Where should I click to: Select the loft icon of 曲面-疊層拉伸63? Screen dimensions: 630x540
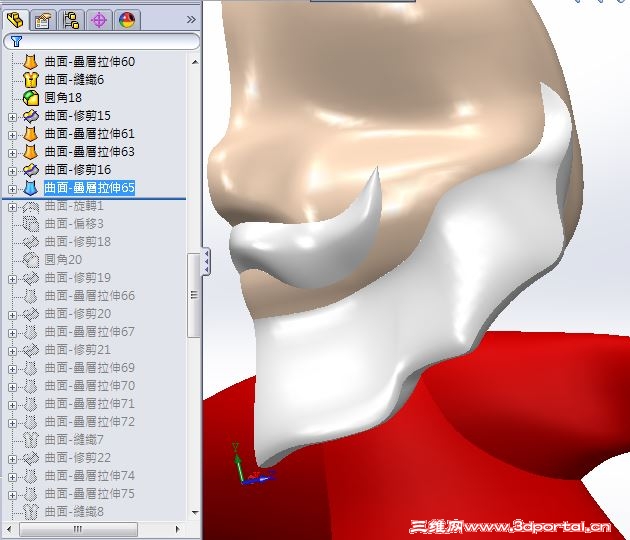point(31,152)
